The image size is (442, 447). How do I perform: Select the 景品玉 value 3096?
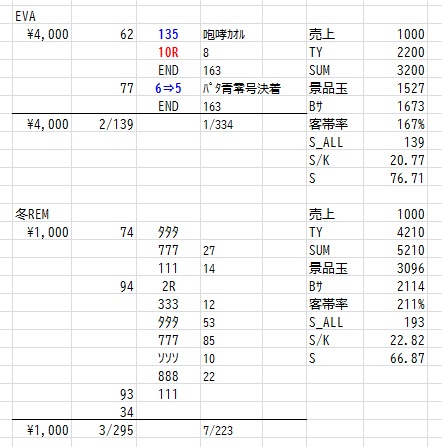pyautogui.click(x=411, y=268)
